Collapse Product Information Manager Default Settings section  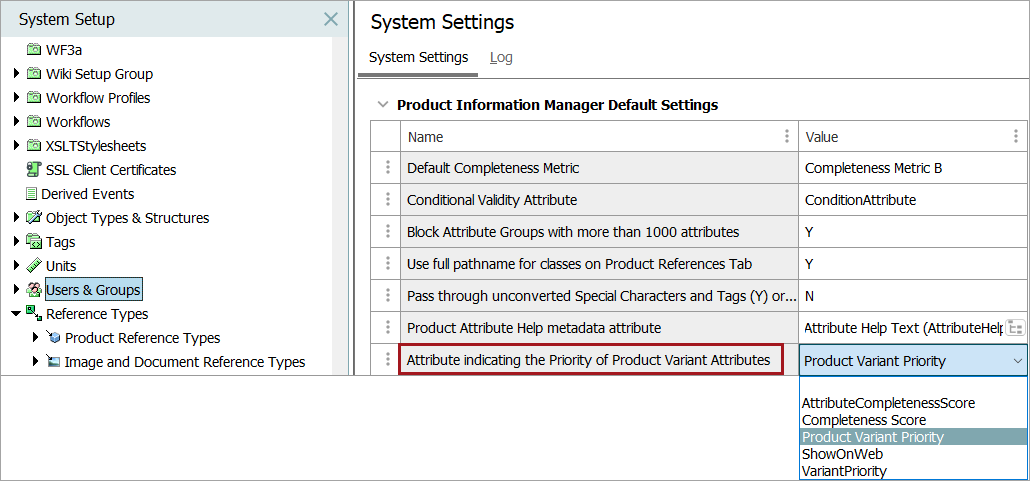[381, 105]
